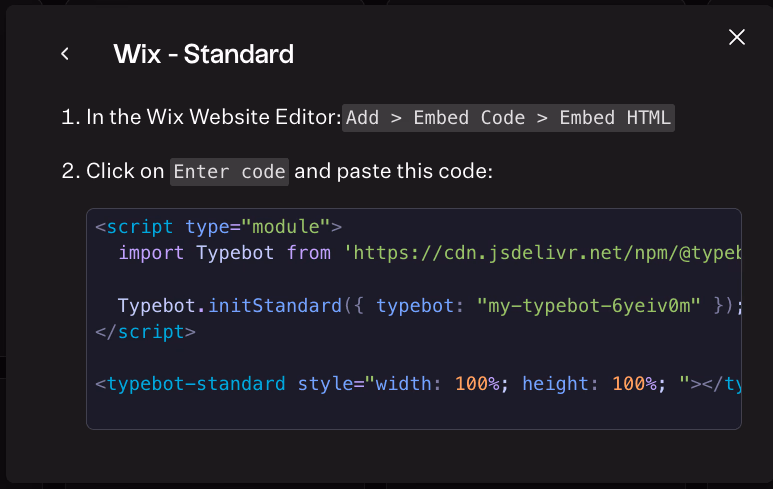773x489 pixels.
Task: Click the "Wix - Standard" heading
Action: (203, 54)
